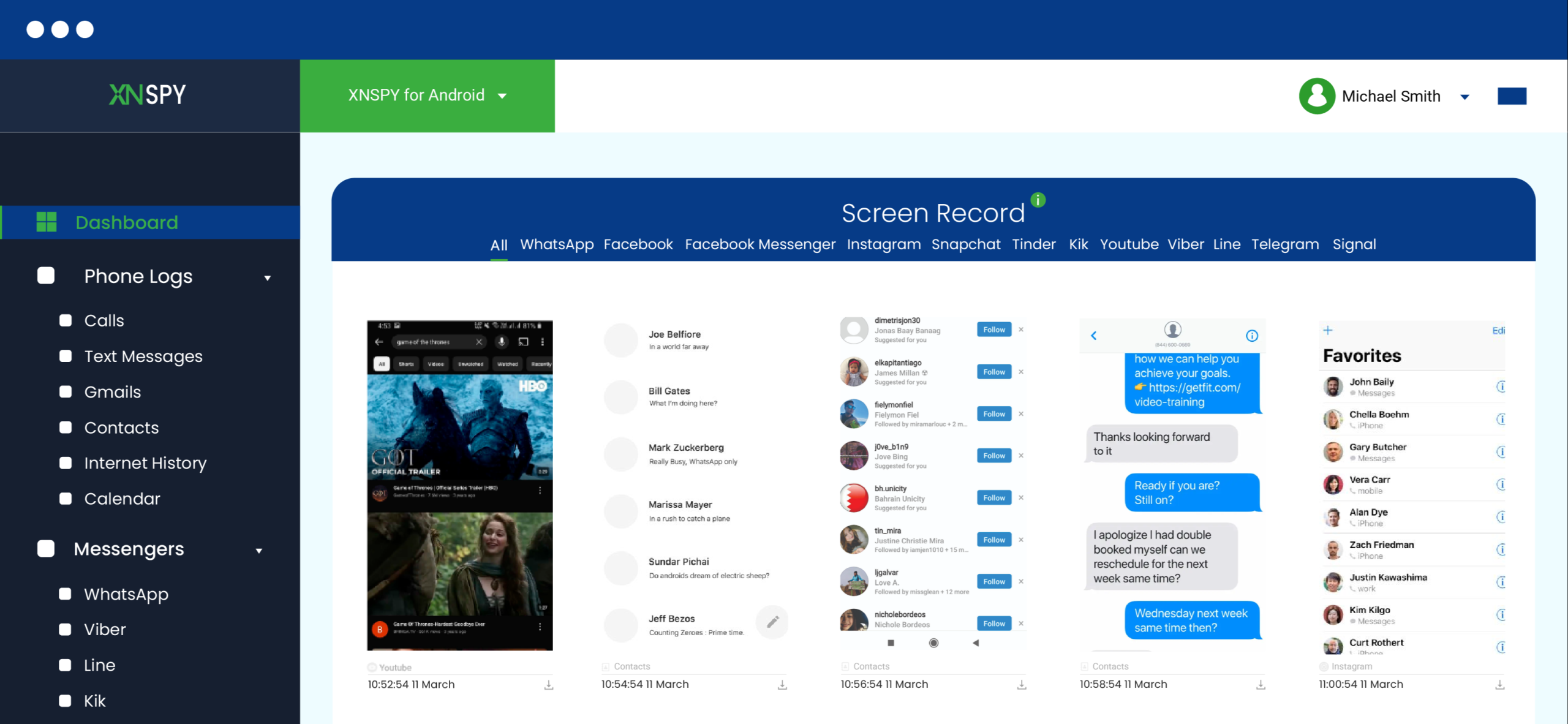Viewport: 1568px width, 724px height.
Task: Click the getfit.com video-training link
Action: [x=1188, y=394]
